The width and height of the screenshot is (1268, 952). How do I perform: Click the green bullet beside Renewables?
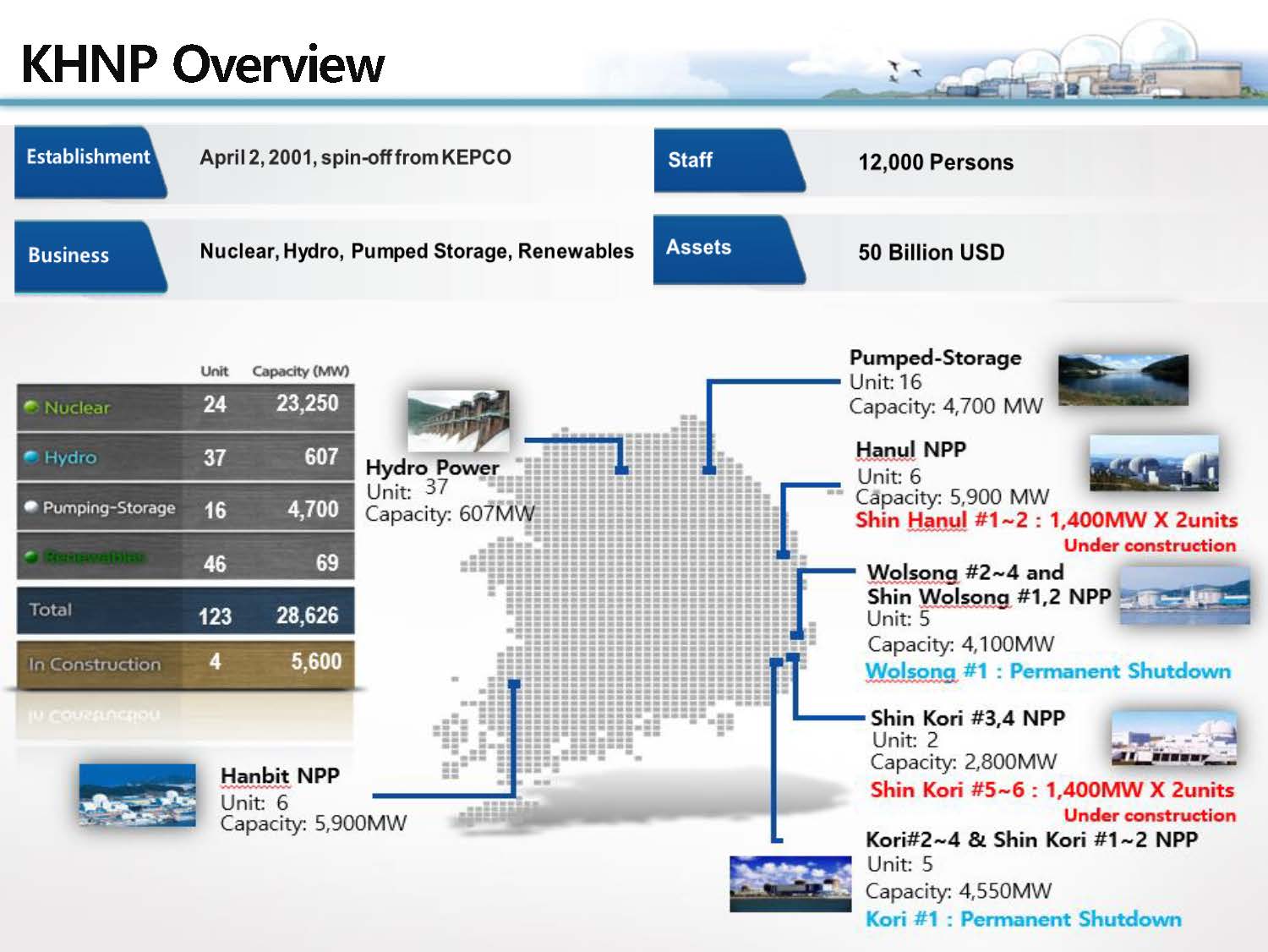coord(31,557)
